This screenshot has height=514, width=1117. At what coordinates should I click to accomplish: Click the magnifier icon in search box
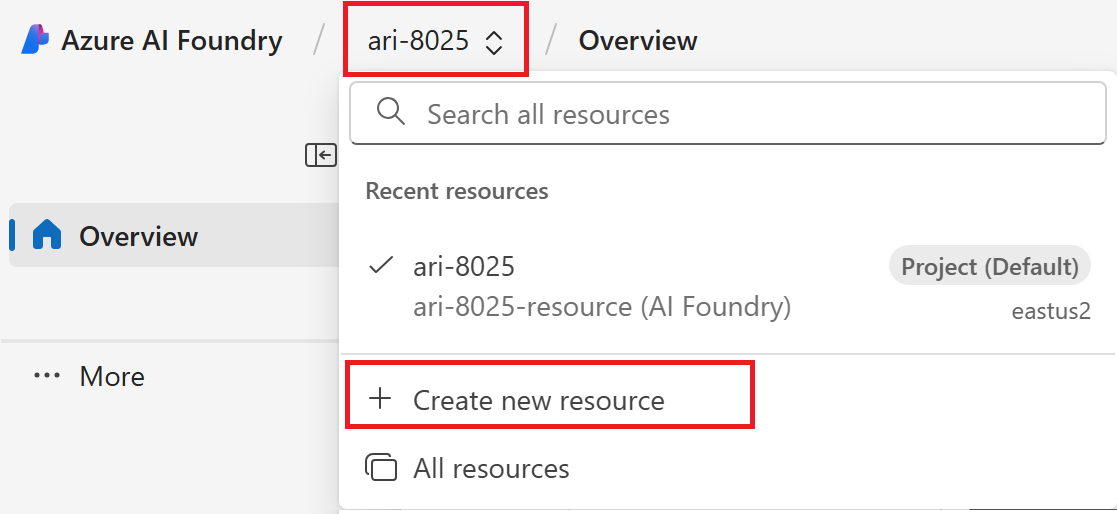click(391, 113)
